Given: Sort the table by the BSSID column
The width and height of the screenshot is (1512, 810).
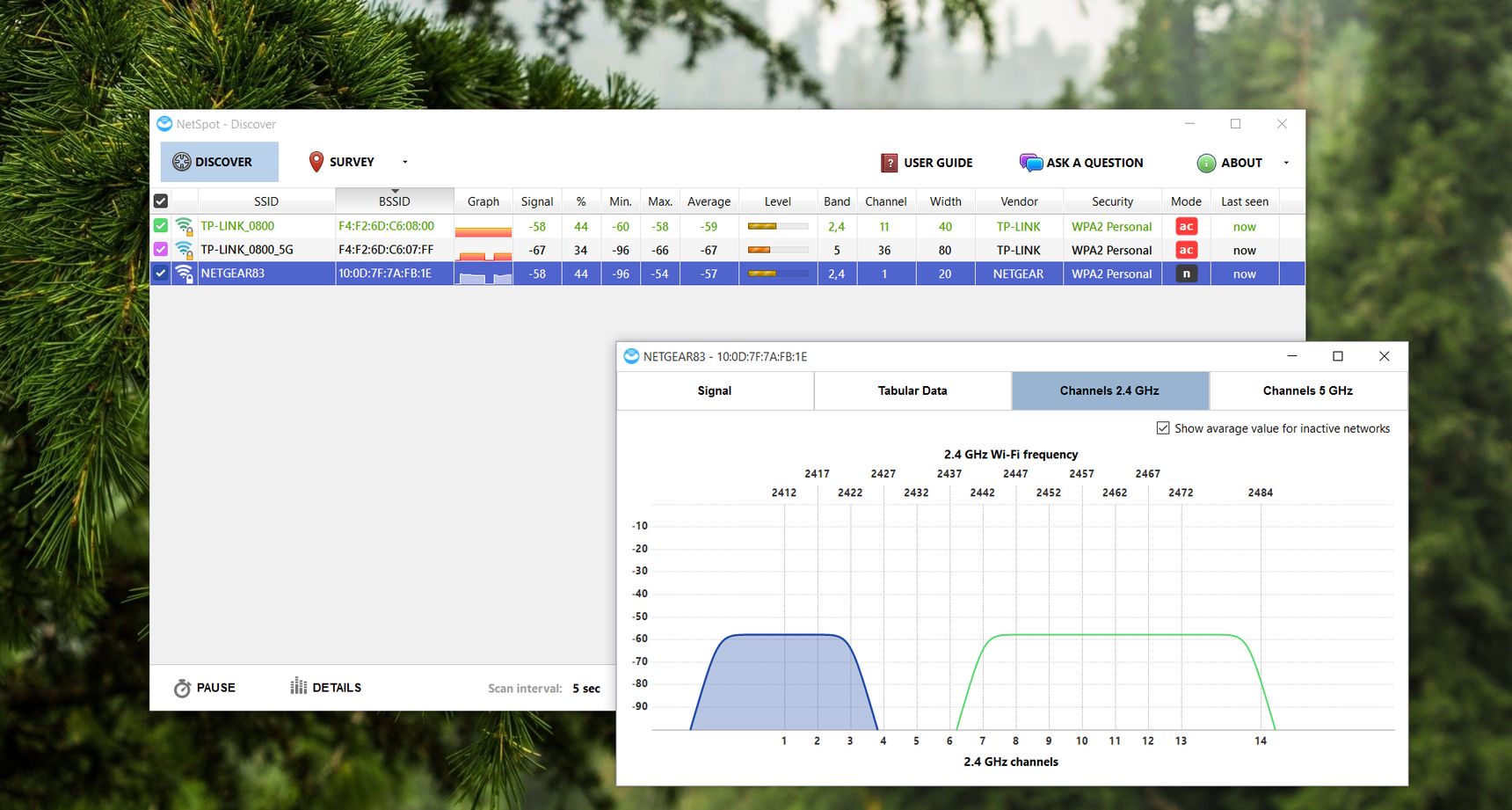Looking at the screenshot, I should pyautogui.click(x=395, y=201).
